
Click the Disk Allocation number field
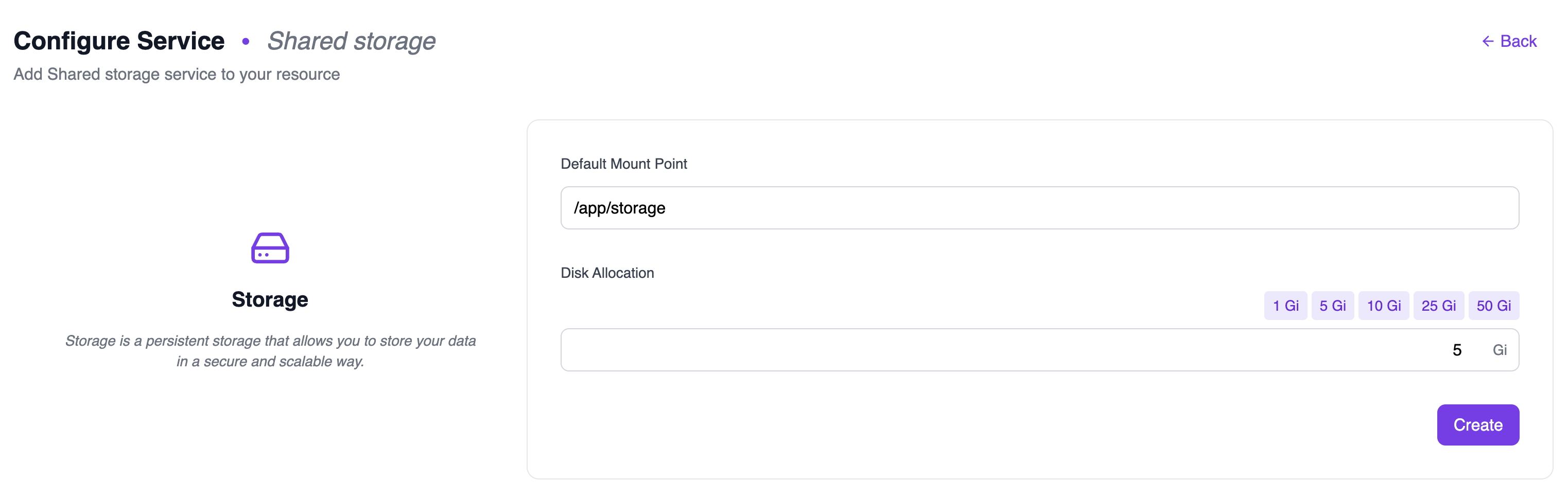(x=1011, y=350)
